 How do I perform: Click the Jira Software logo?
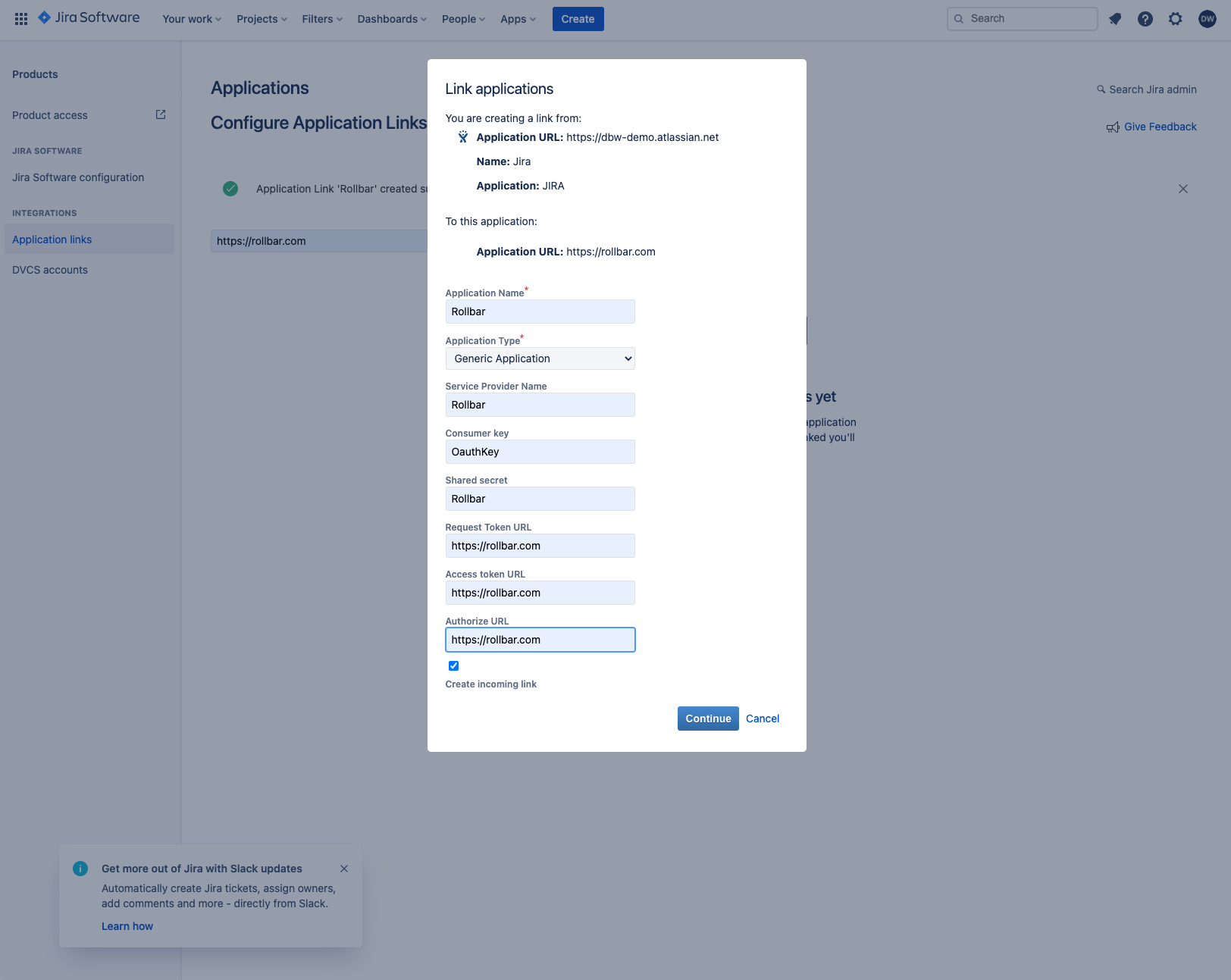[89, 18]
